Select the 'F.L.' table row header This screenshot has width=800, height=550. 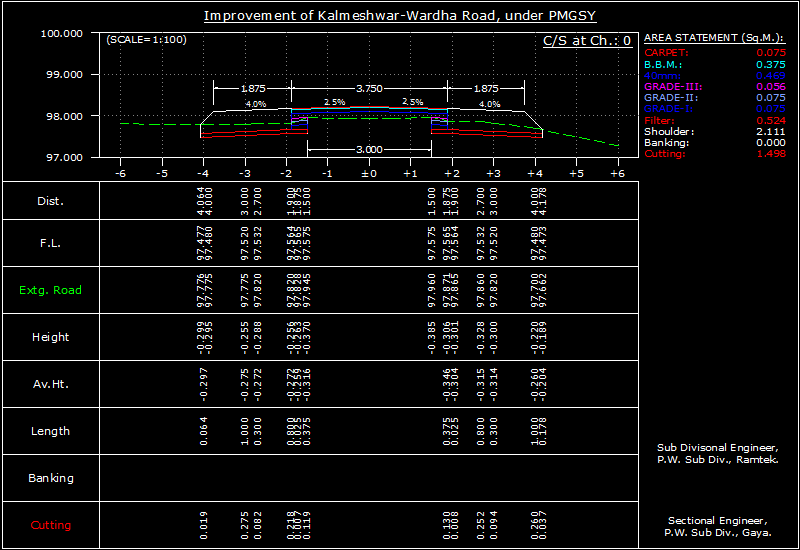(x=51, y=243)
